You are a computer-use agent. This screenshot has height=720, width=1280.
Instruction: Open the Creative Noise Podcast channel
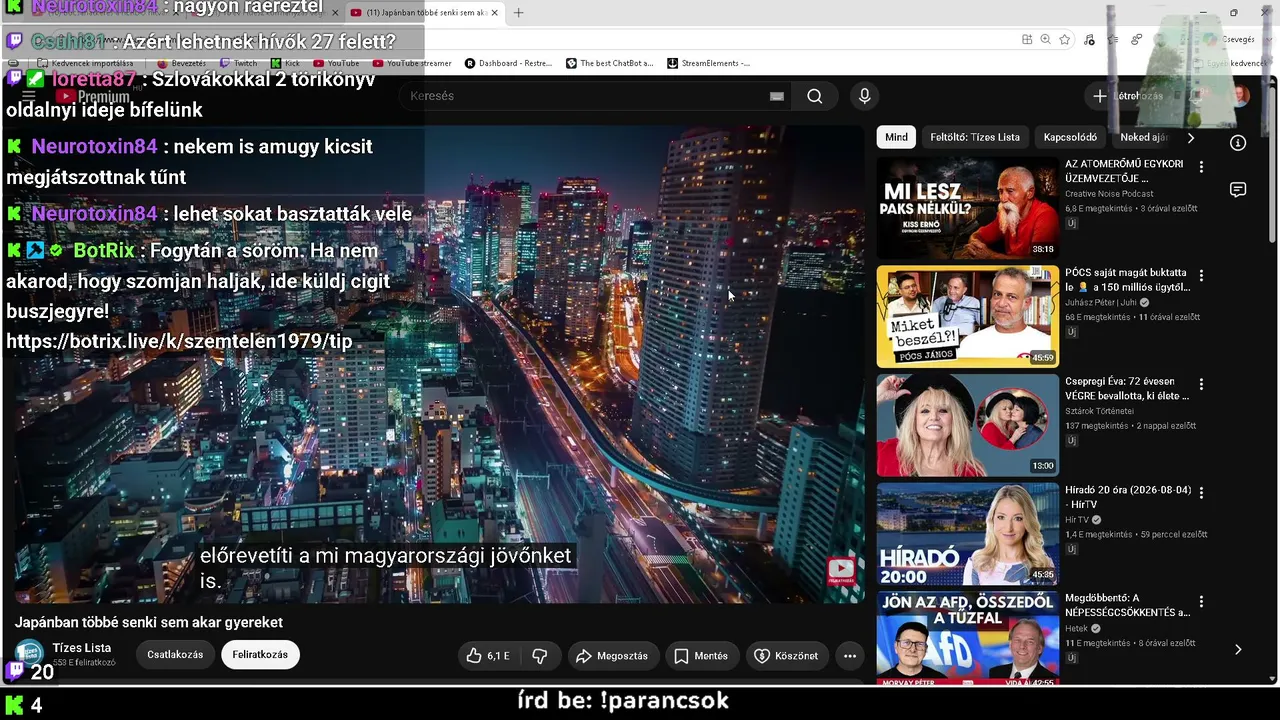(1109, 194)
